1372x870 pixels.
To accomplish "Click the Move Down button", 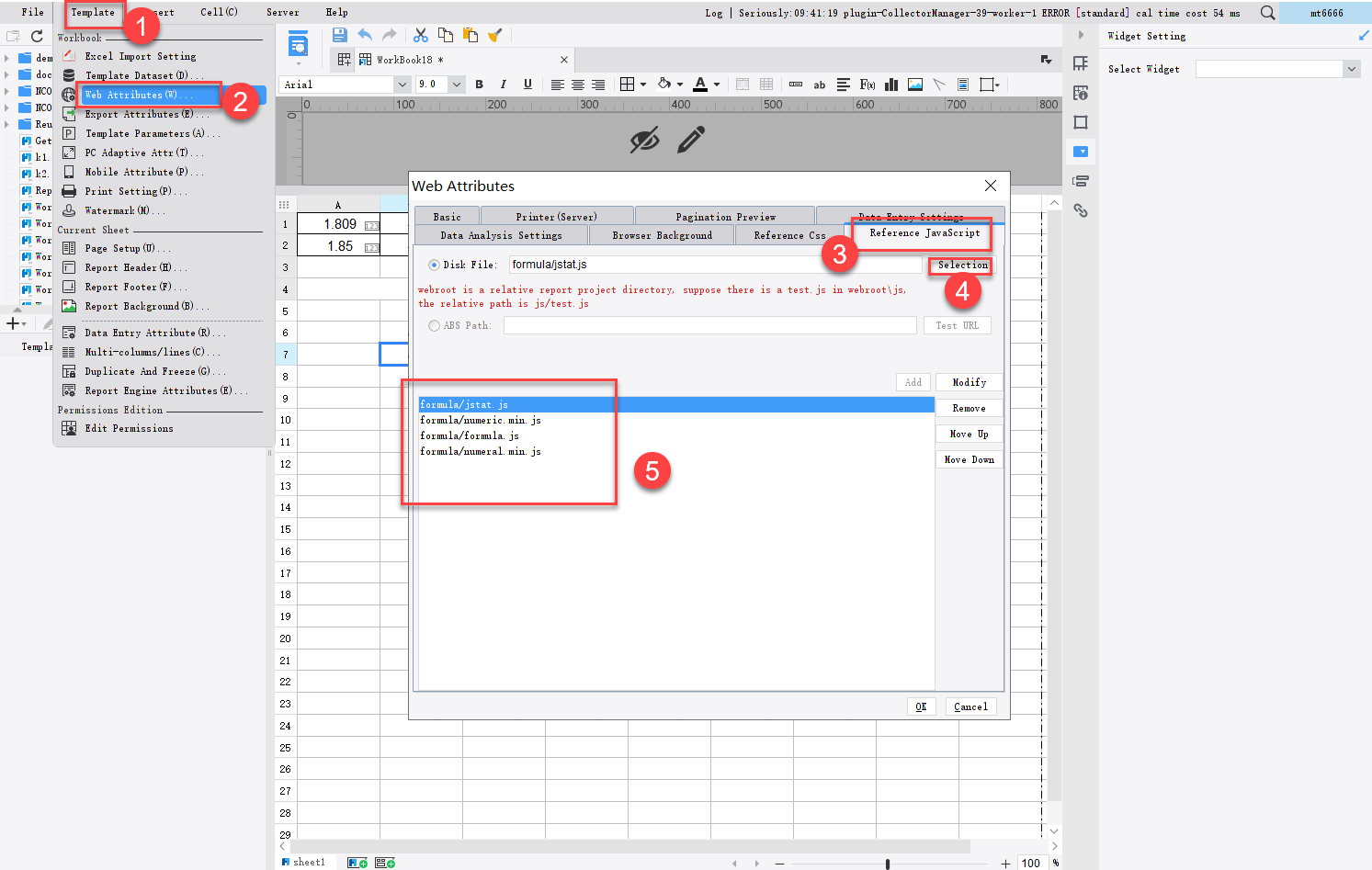I will click(x=969, y=458).
